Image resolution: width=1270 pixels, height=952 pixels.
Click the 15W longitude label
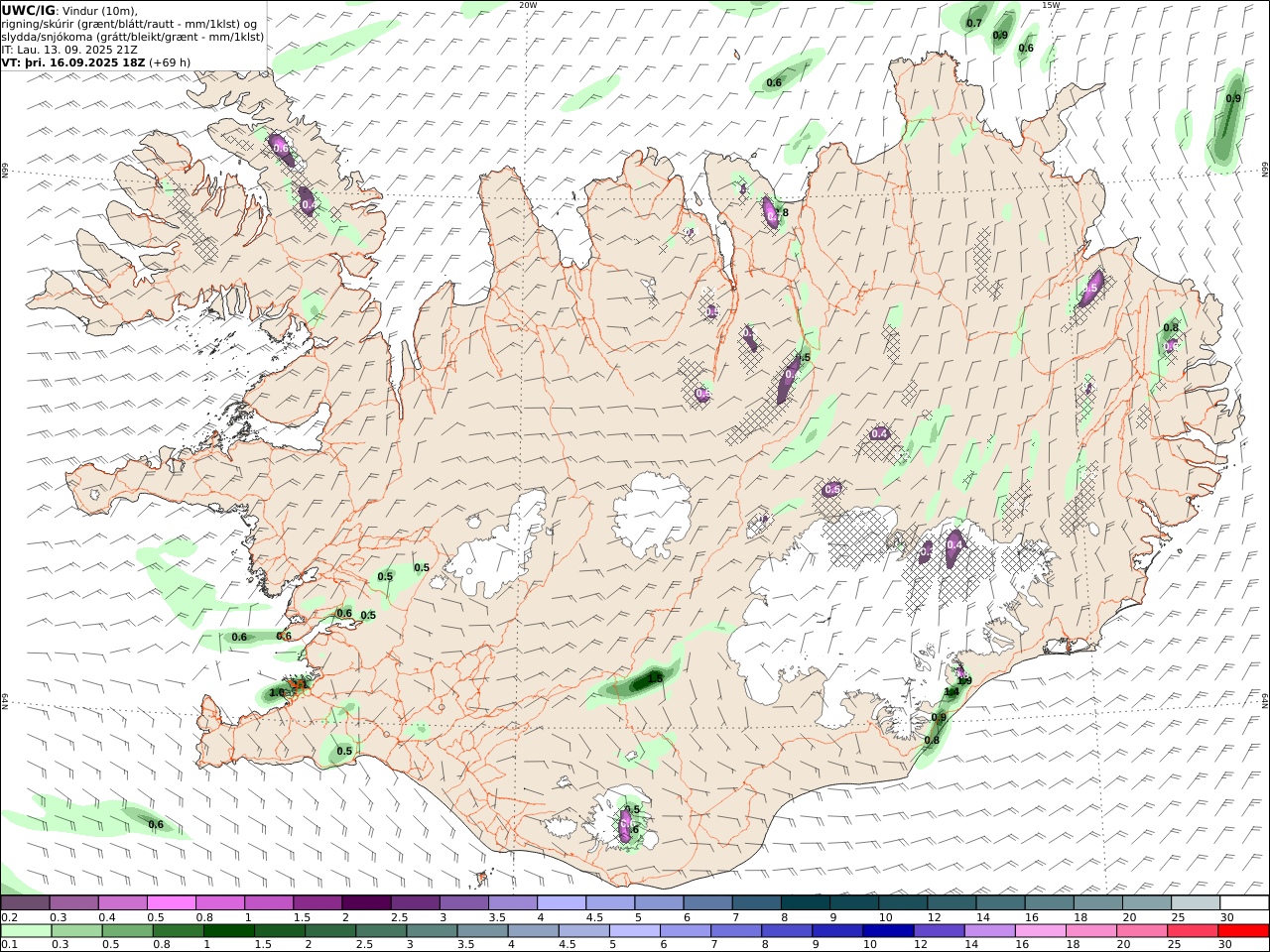[1051, 5]
